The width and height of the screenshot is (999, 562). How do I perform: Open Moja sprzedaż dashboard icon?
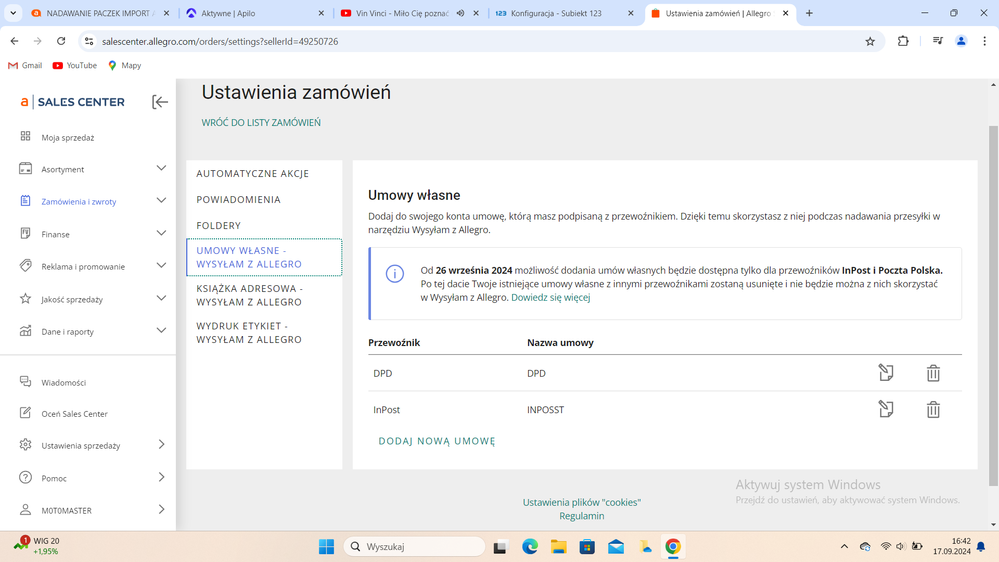point(25,136)
